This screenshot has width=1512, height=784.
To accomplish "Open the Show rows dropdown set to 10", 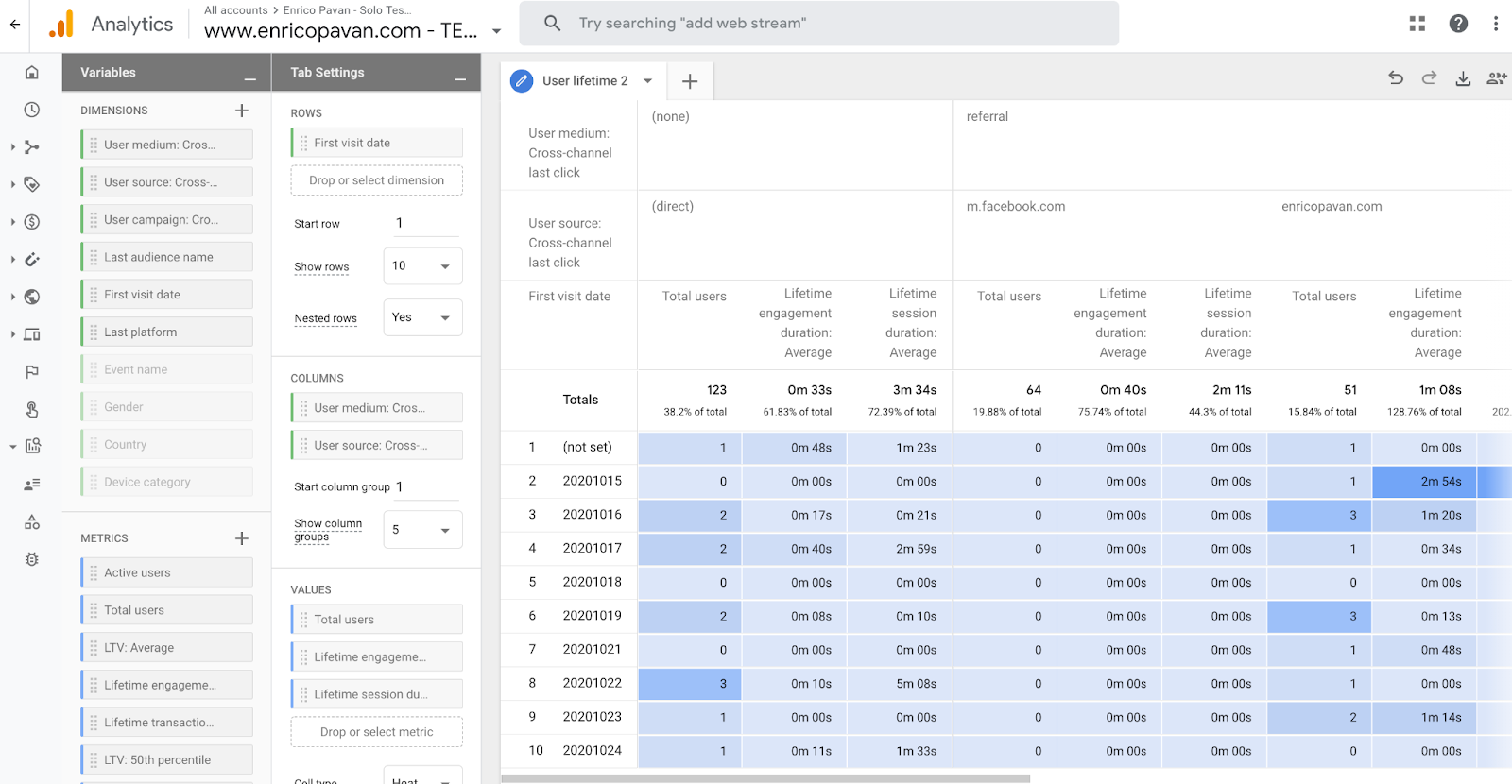I will 422,266.
